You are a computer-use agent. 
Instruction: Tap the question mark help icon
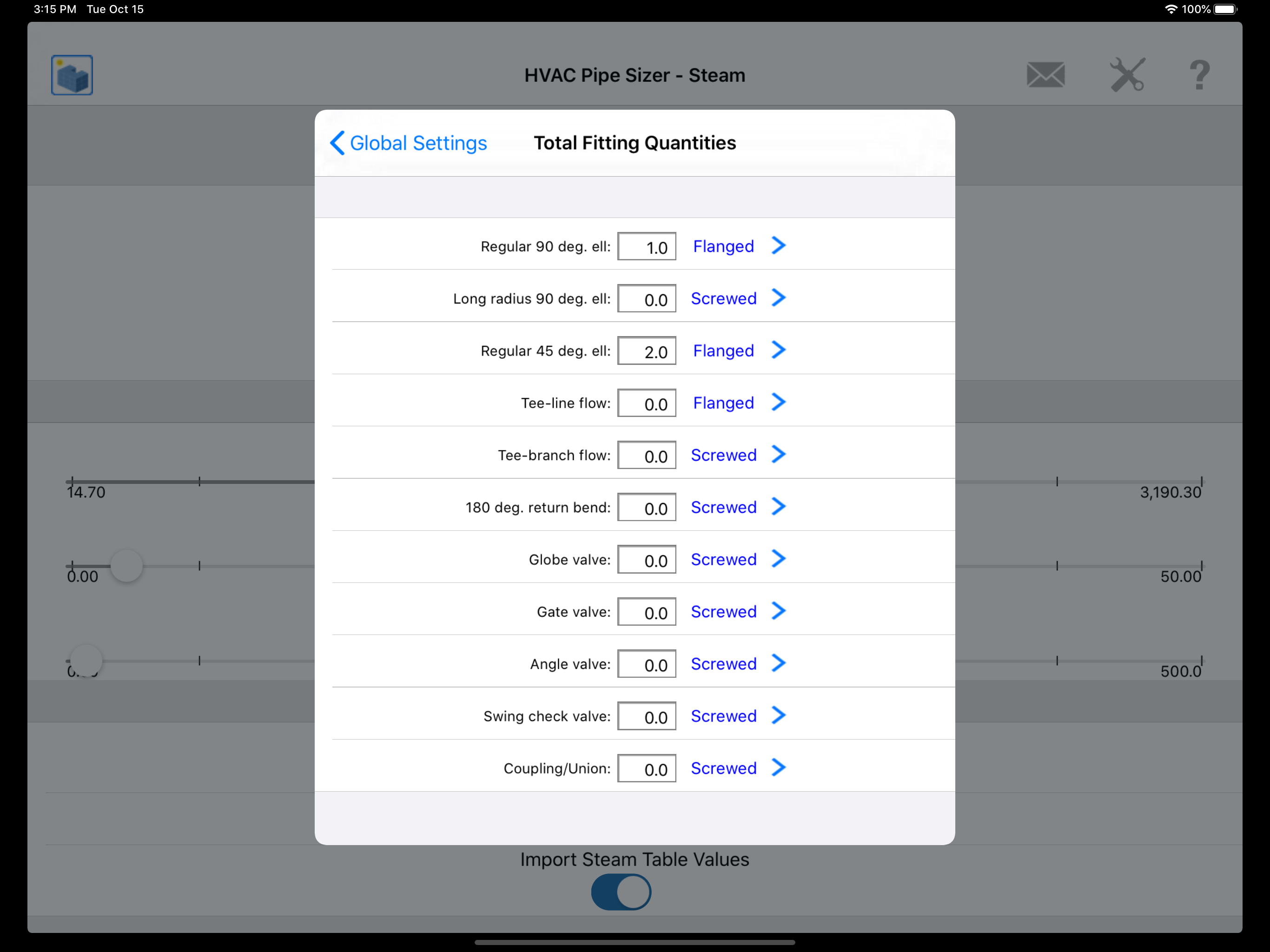[1199, 75]
